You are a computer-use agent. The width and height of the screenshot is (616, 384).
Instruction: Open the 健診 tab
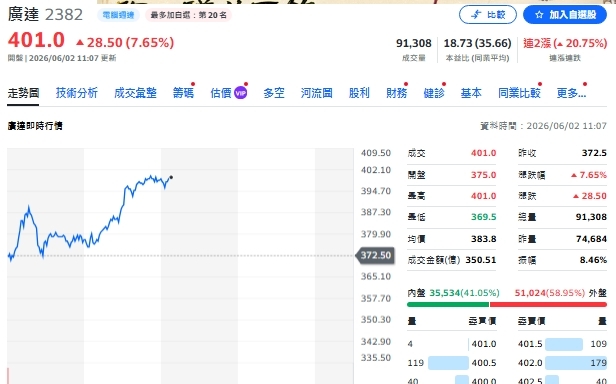[x=434, y=93]
